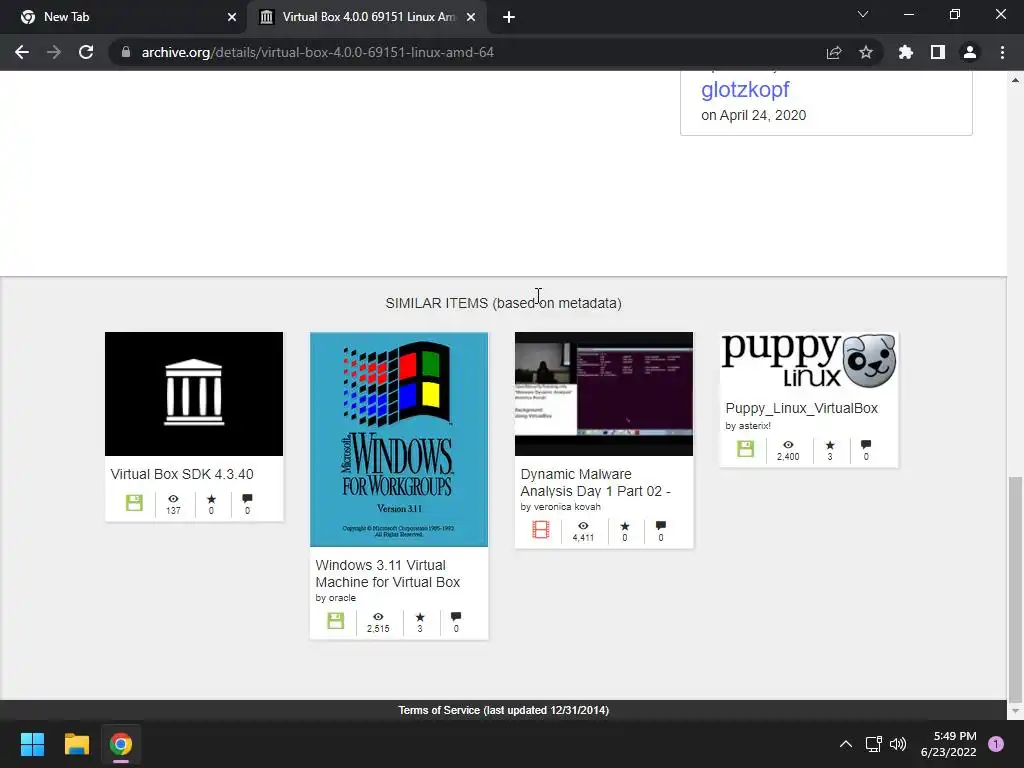Viewport: 1024px width, 768px height.
Task: Click the forward navigation arrow
Action: [x=54, y=52]
